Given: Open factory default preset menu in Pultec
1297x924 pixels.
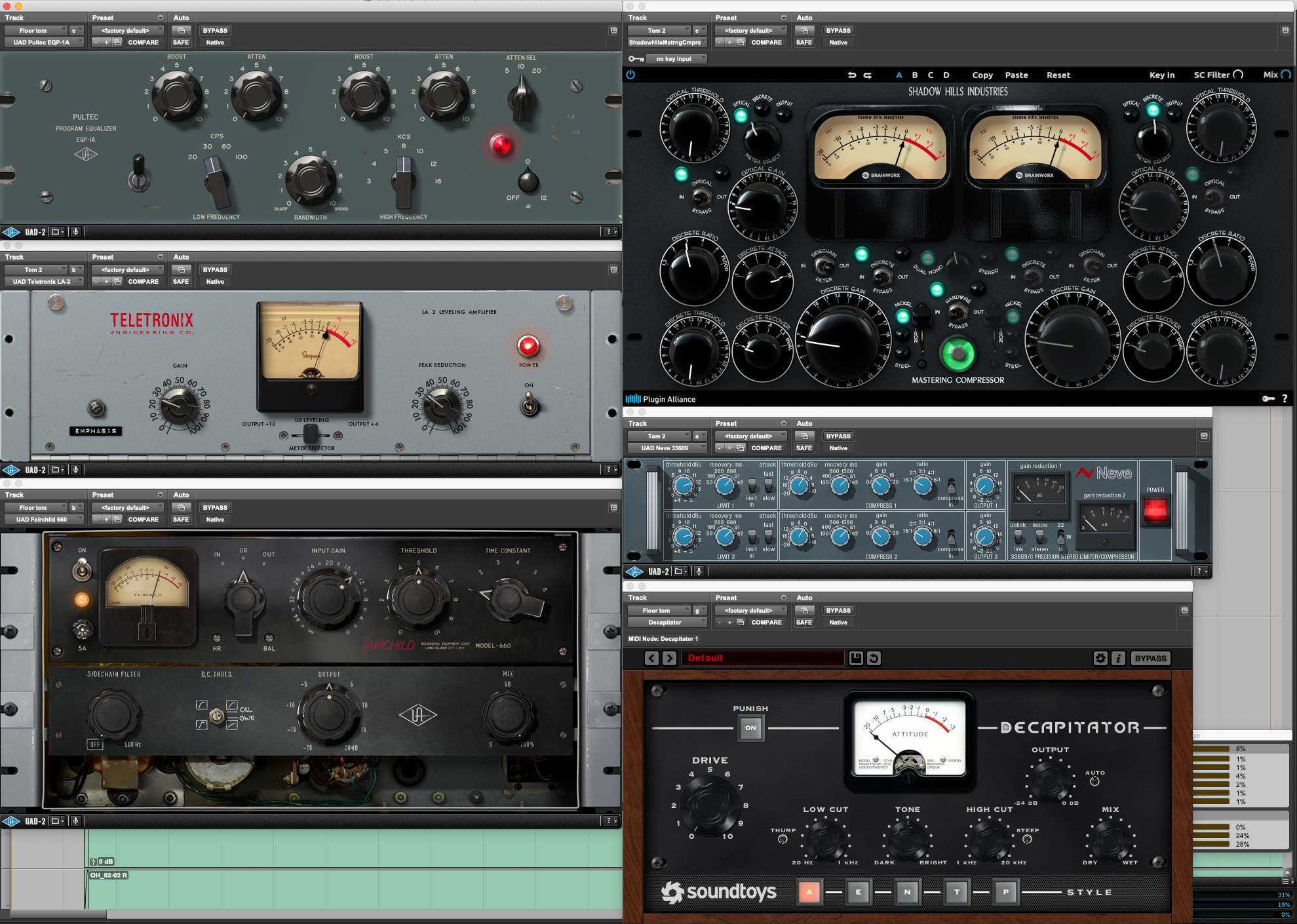Looking at the screenshot, I should coord(128,30).
